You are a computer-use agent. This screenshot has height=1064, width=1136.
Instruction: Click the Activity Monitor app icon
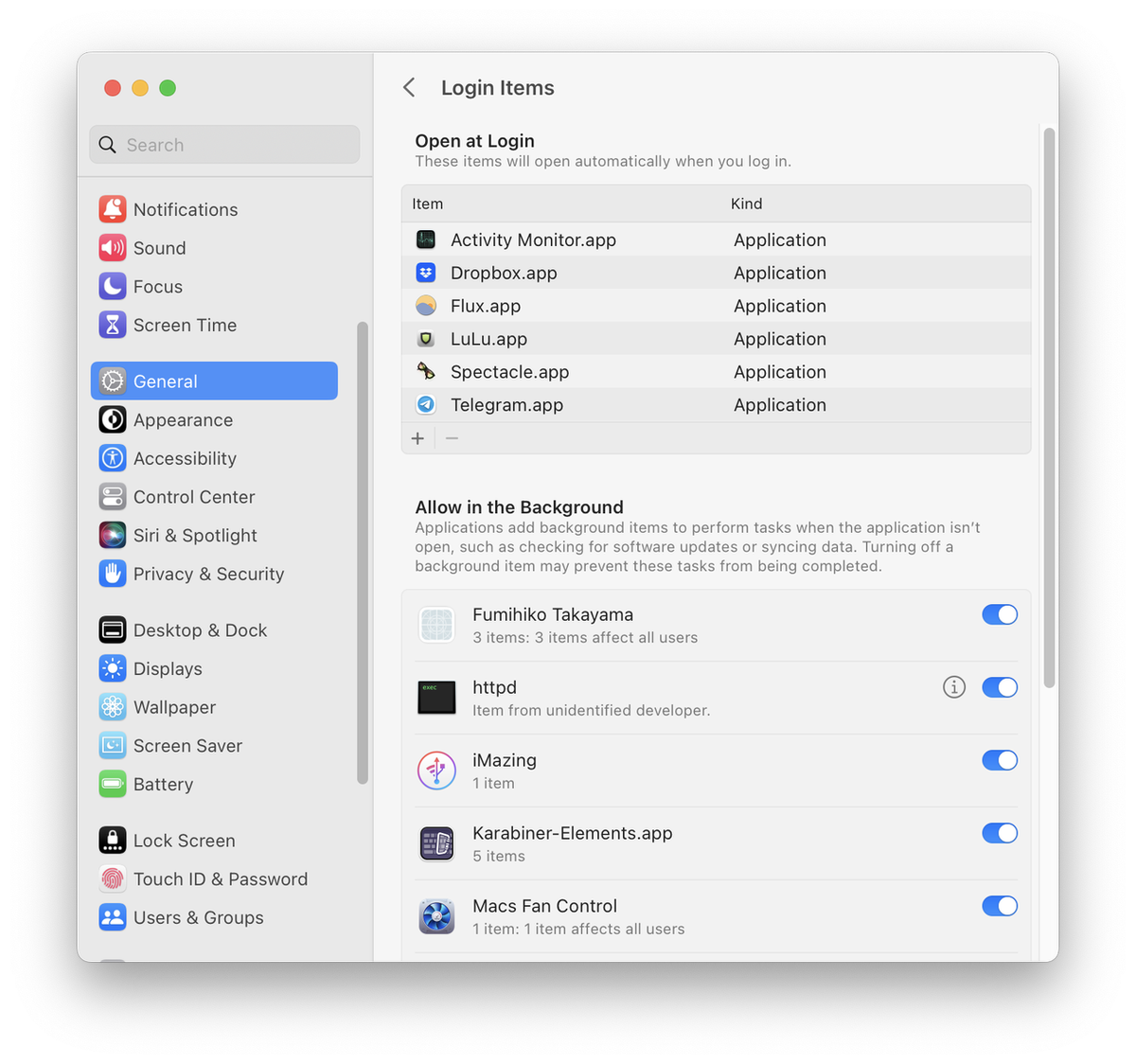tap(426, 239)
